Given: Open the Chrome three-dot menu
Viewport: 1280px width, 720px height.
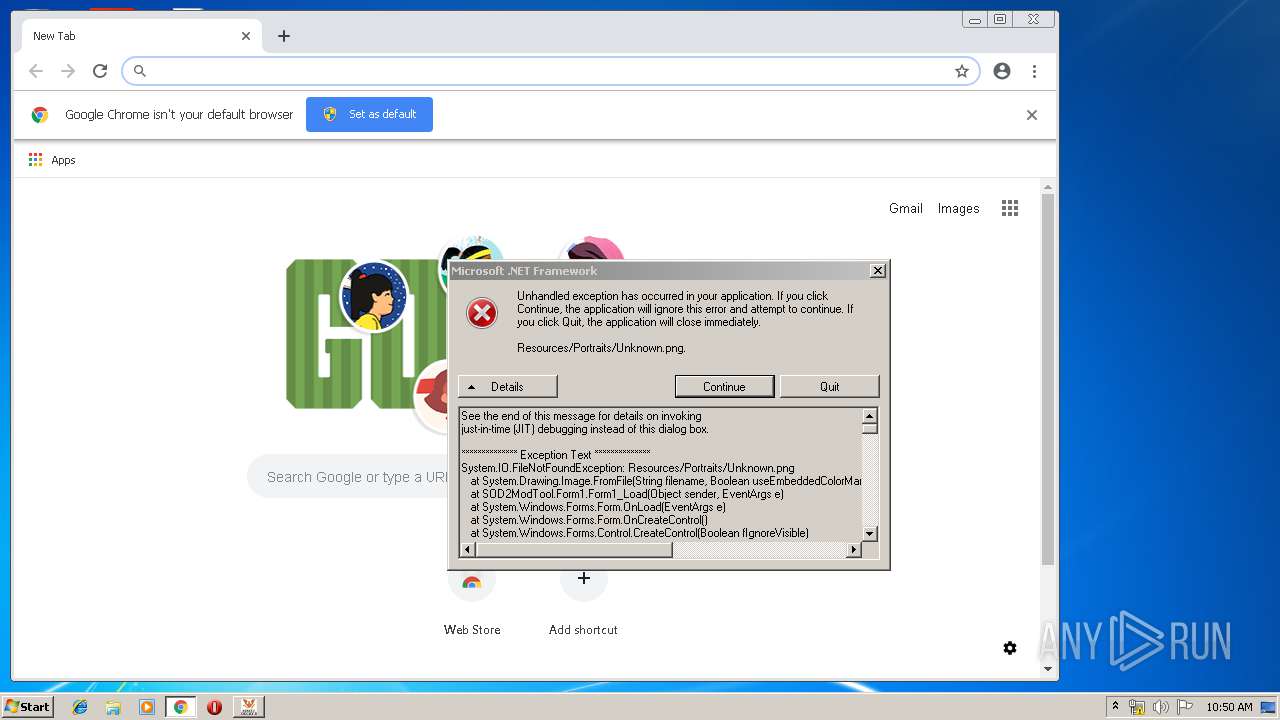Looking at the screenshot, I should click(1034, 71).
